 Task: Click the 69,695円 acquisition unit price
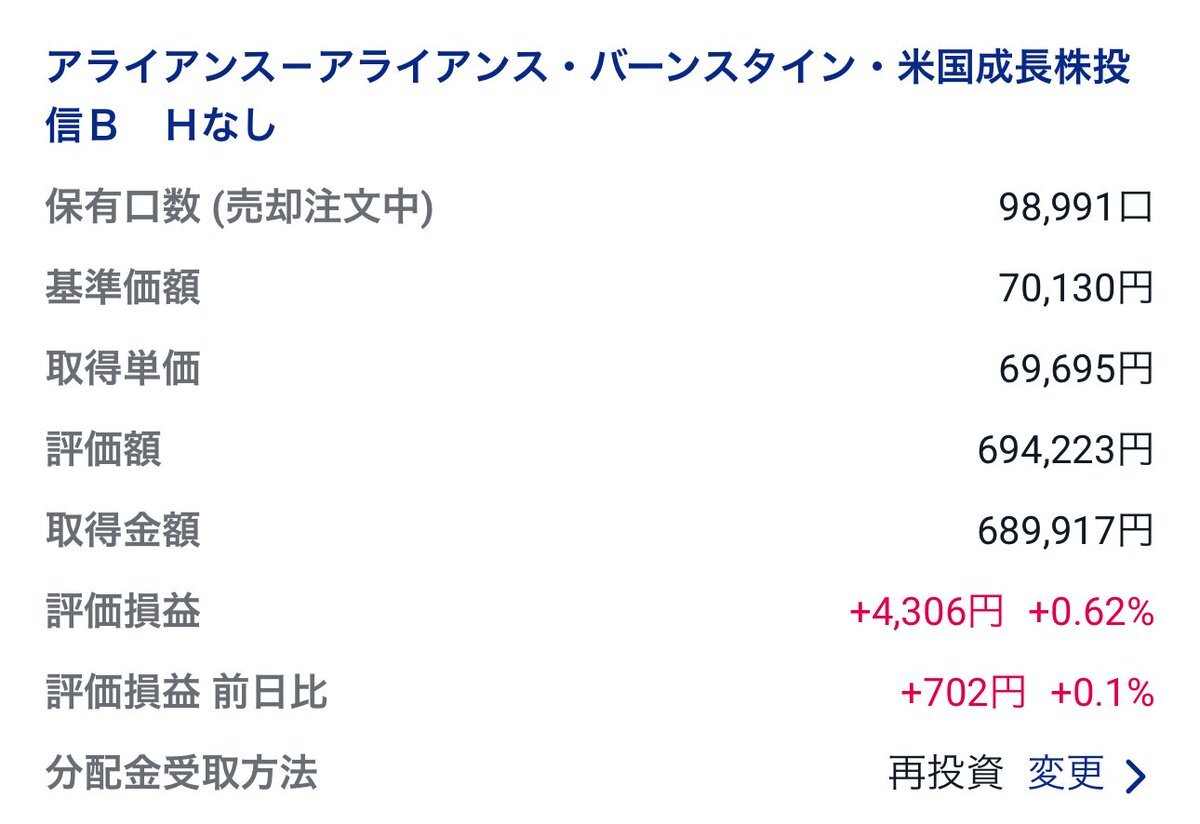point(1076,369)
